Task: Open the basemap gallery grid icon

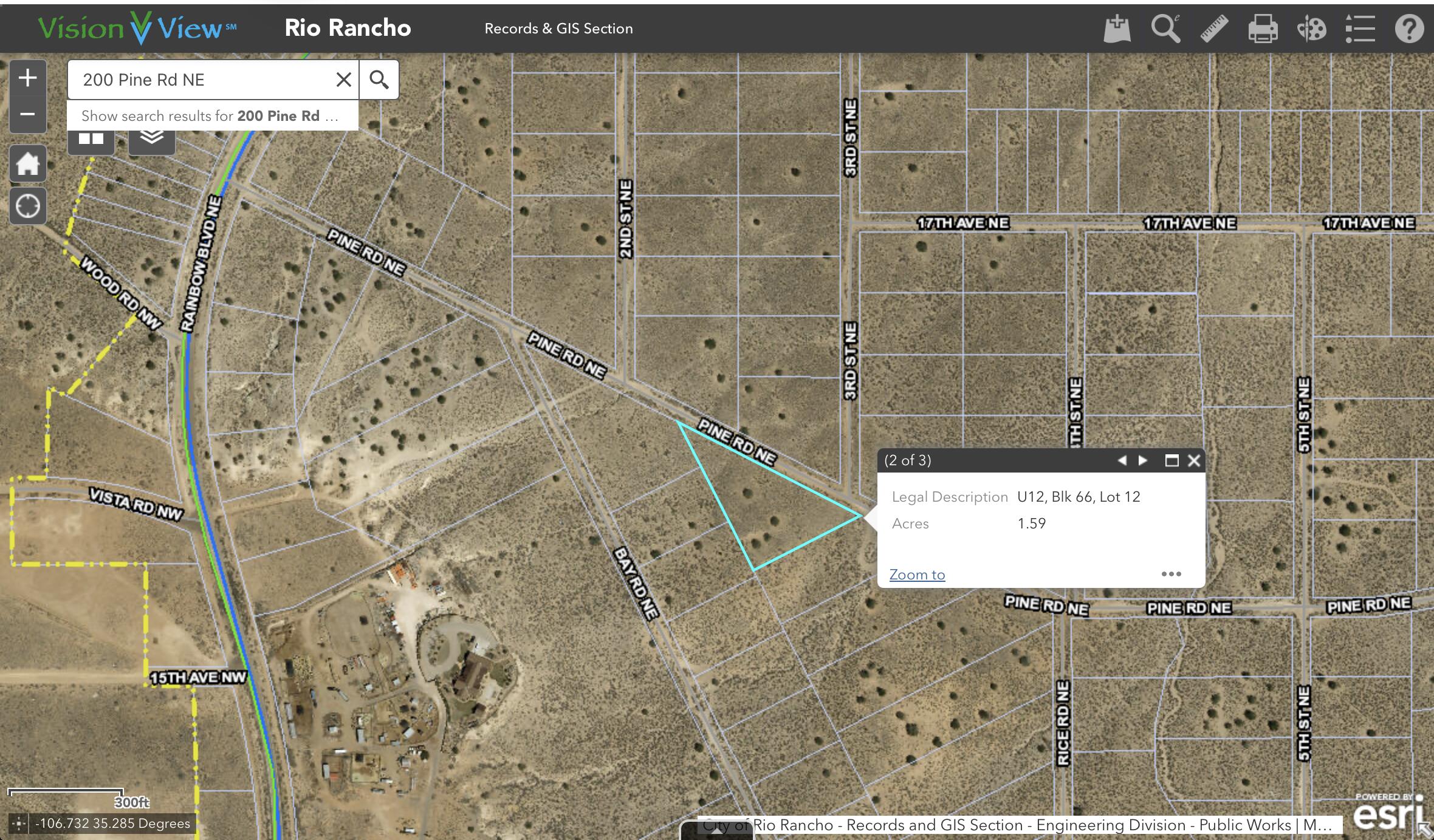Action: (x=91, y=139)
